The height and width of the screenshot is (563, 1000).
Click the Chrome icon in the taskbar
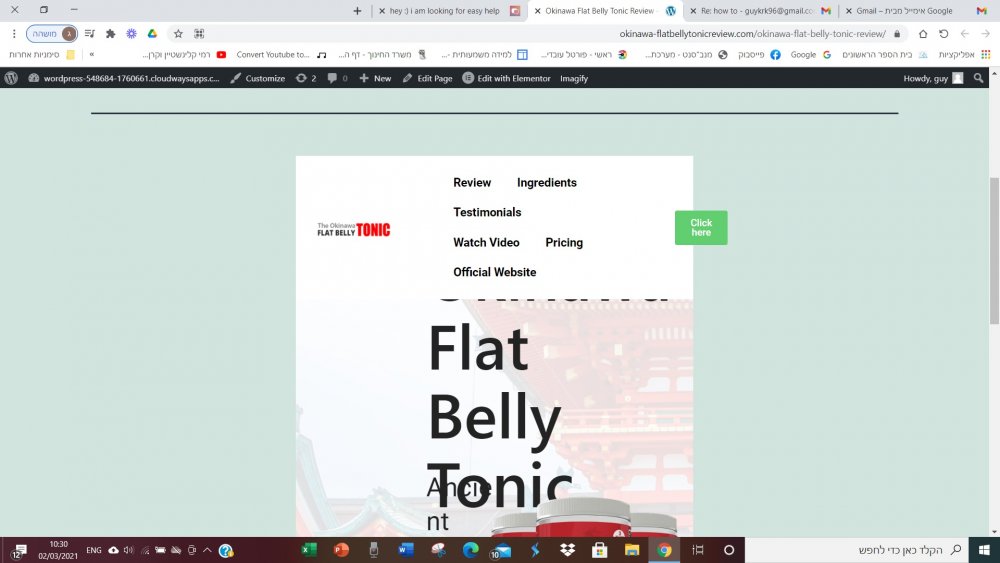pos(665,550)
